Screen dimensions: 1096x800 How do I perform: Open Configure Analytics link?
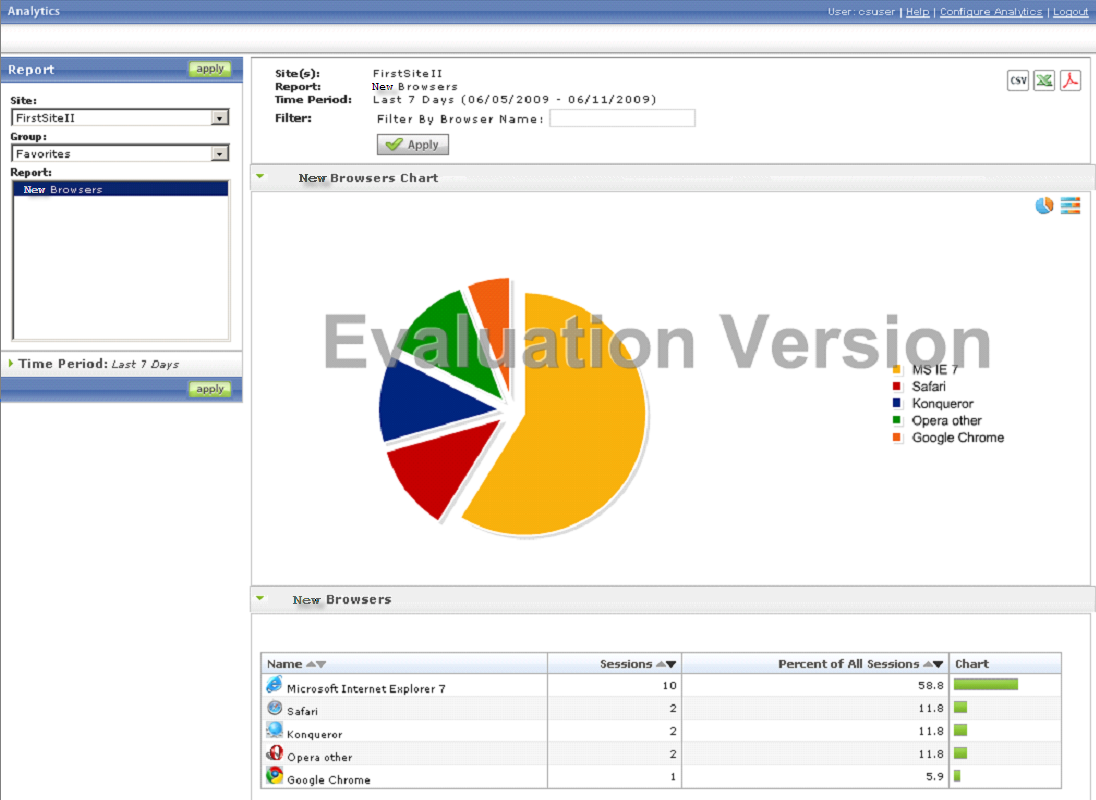click(x=990, y=12)
